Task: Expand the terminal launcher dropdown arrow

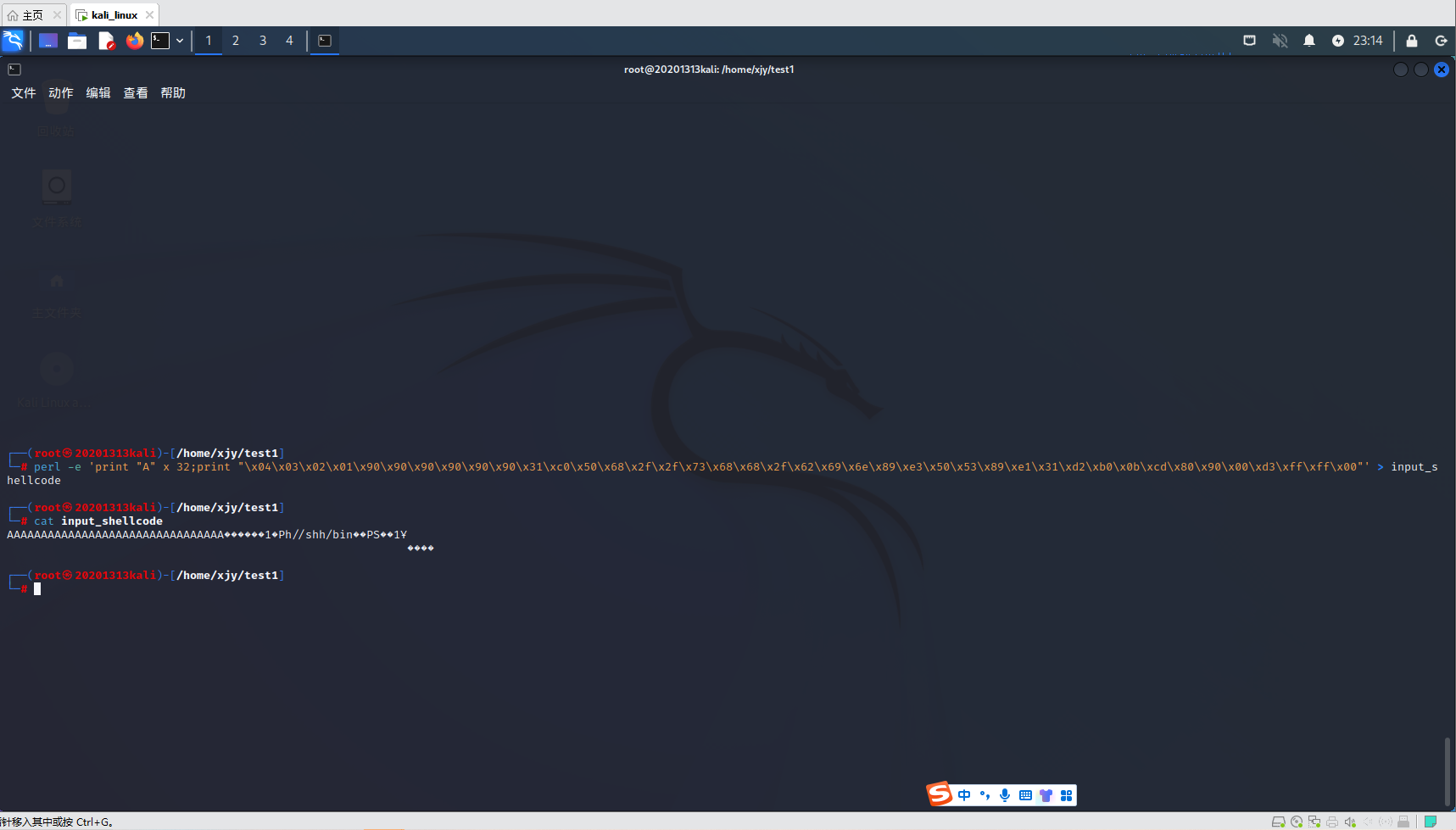Action: (180, 41)
